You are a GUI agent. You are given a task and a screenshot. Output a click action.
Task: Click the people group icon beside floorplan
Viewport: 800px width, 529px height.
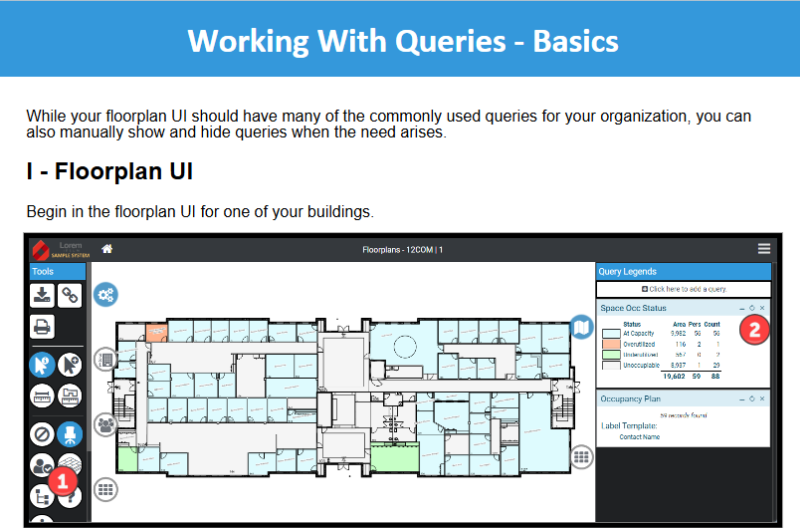click(106, 425)
